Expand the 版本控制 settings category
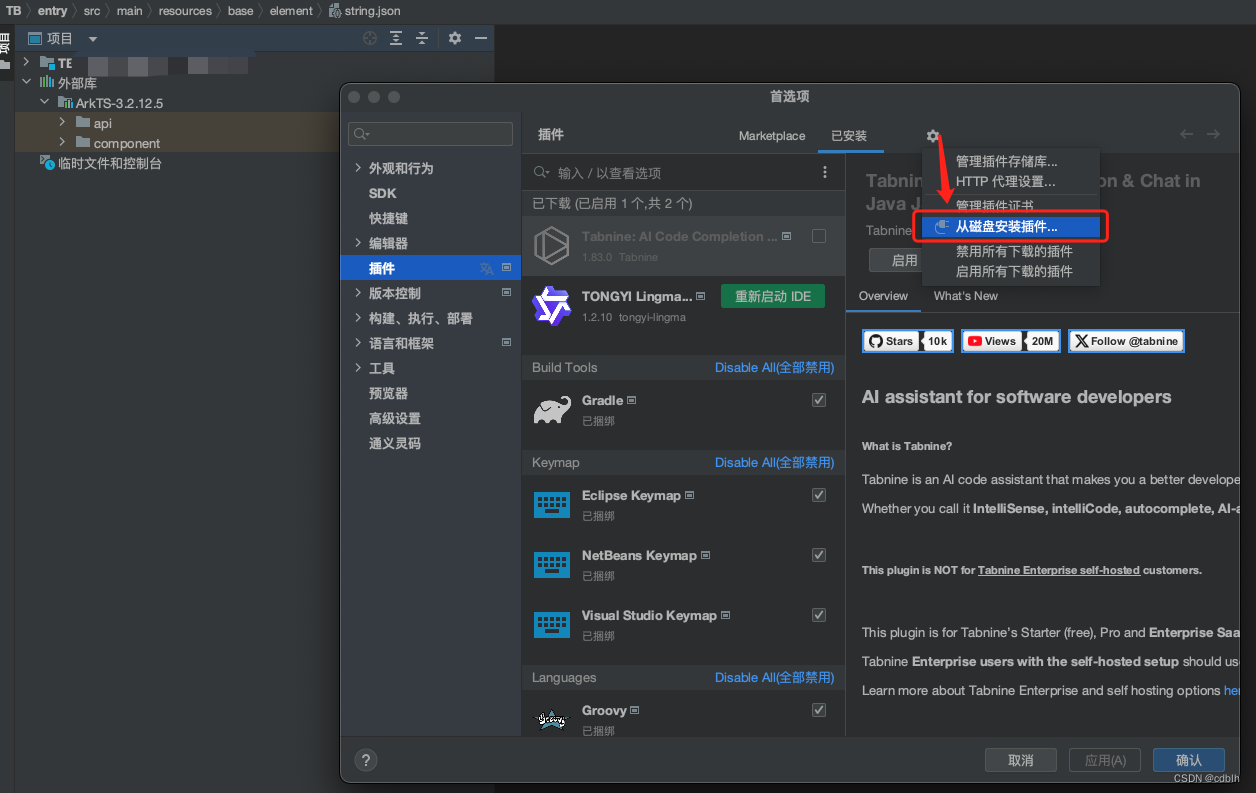The width and height of the screenshot is (1256, 793). coord(359,293)
